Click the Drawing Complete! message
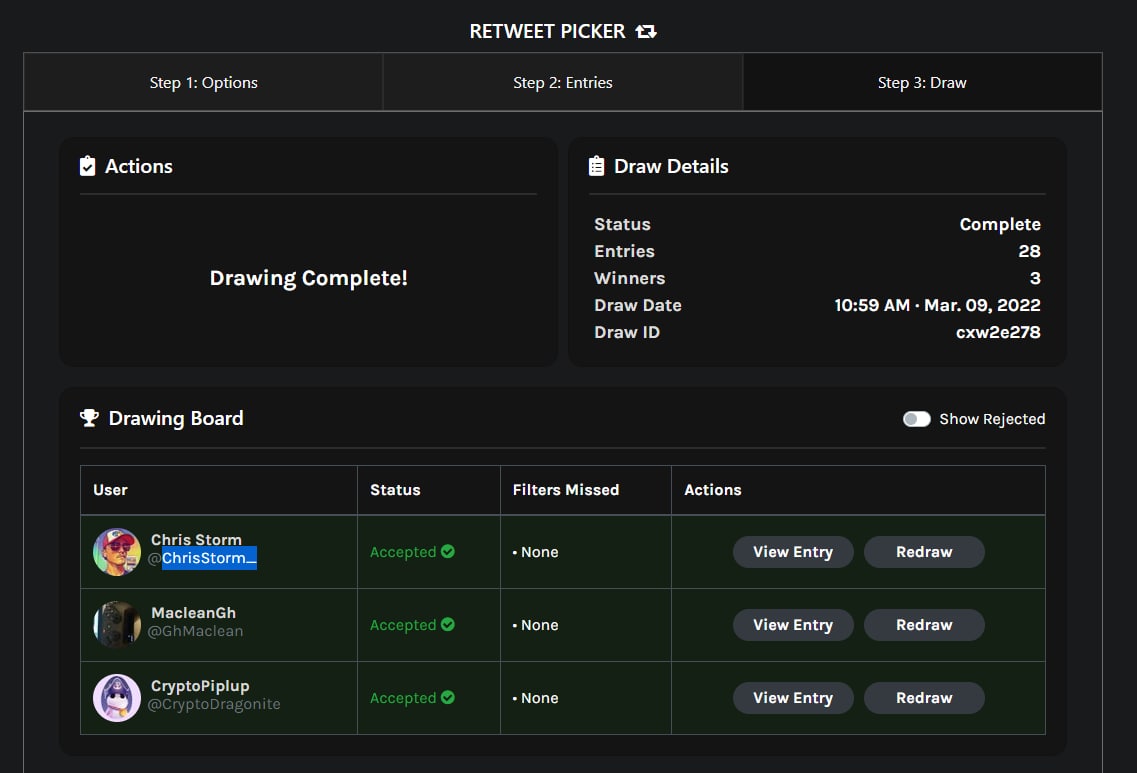 pos(308,278)
